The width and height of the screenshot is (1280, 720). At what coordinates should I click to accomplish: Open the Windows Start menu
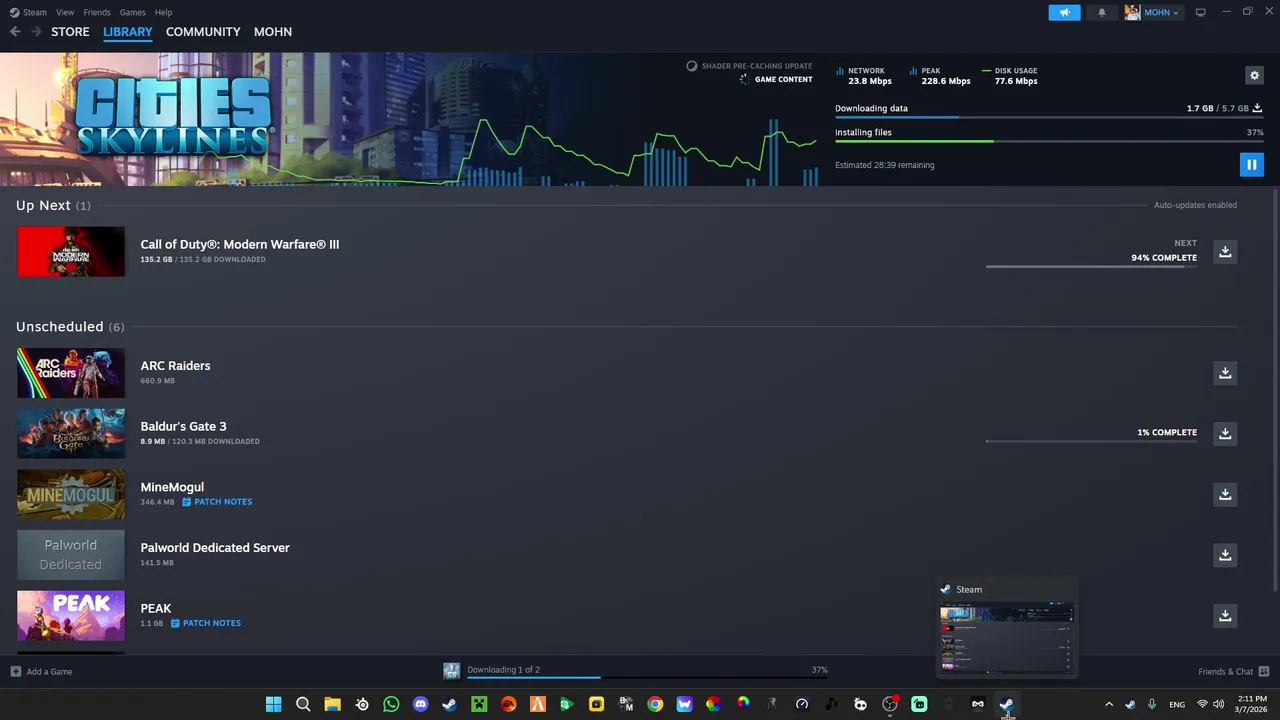tap(273, 704)
